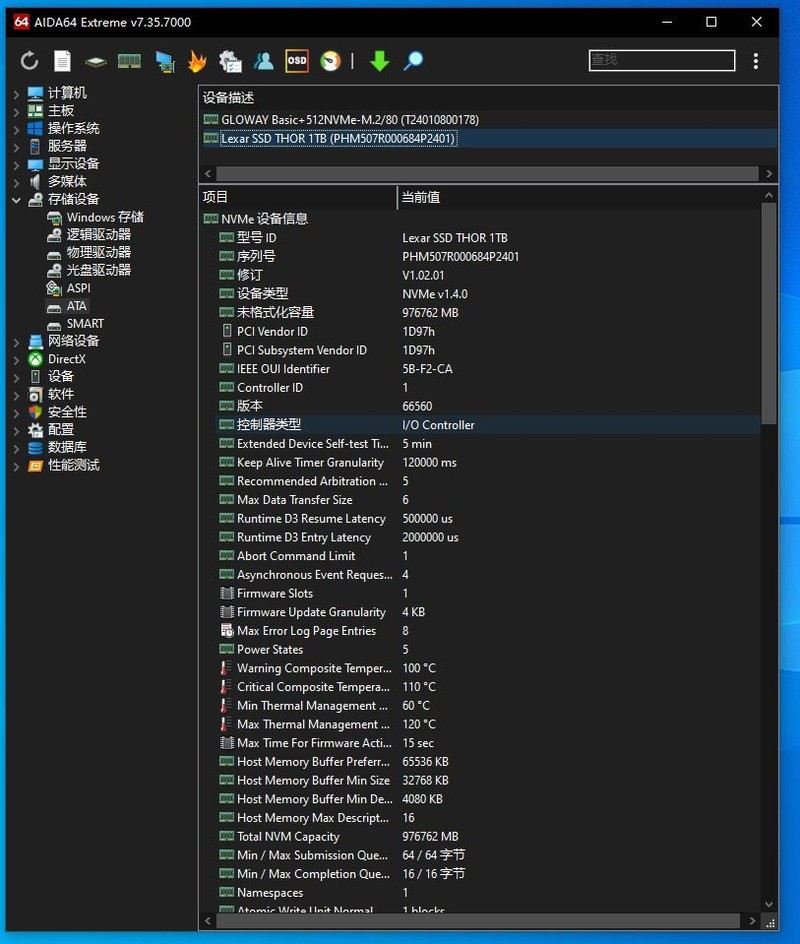
Task: Click the search input field at top right
Action: (x=660, y=60)
